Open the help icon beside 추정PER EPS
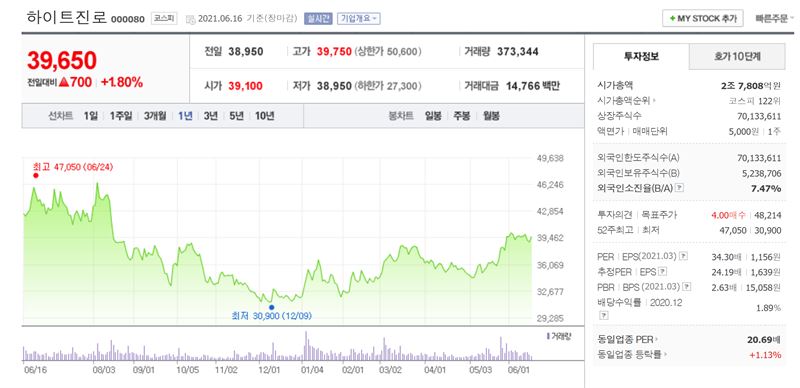This screenshot has width=800, height=388. coord(663,272)
